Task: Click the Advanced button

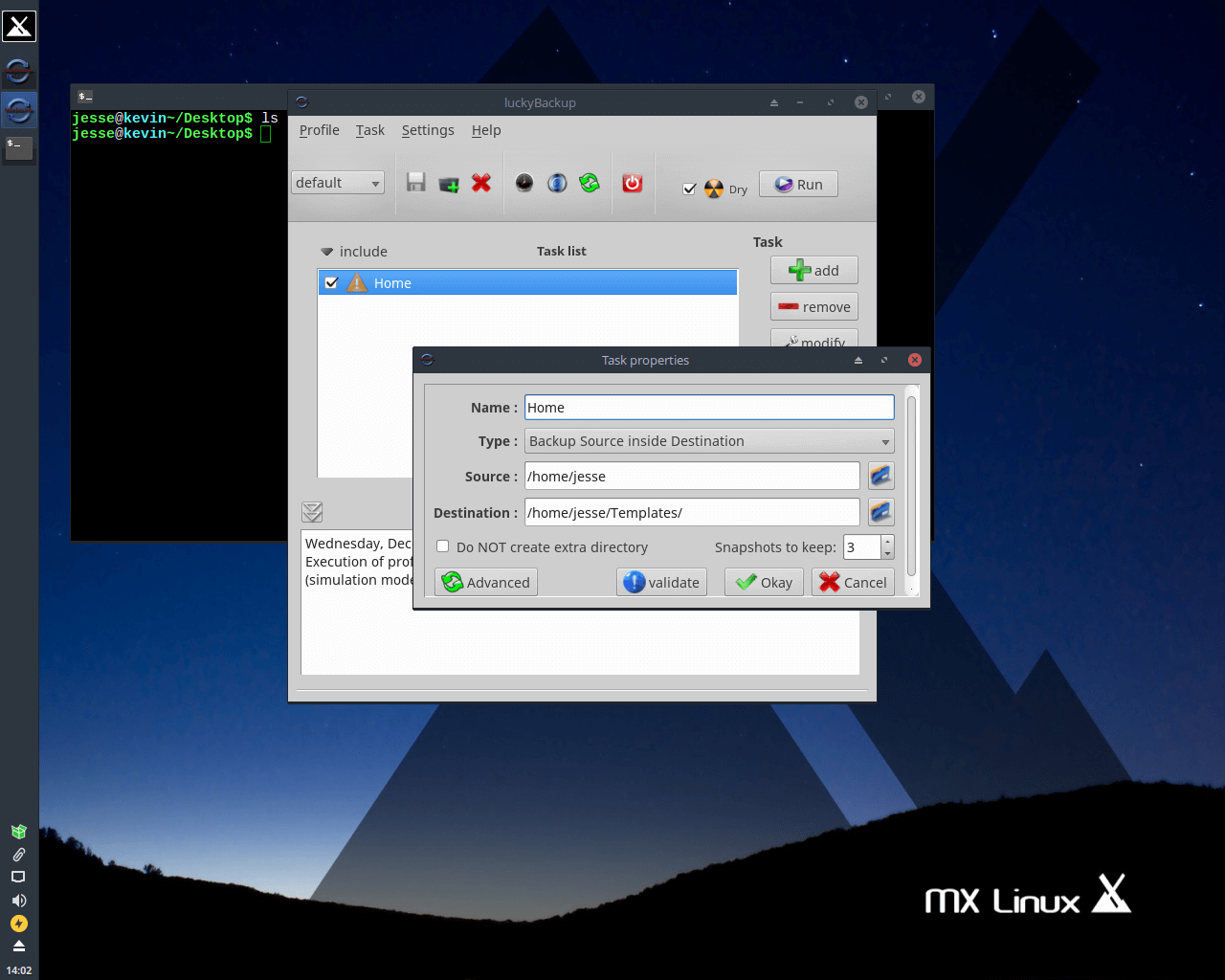Action: (486, 582)
